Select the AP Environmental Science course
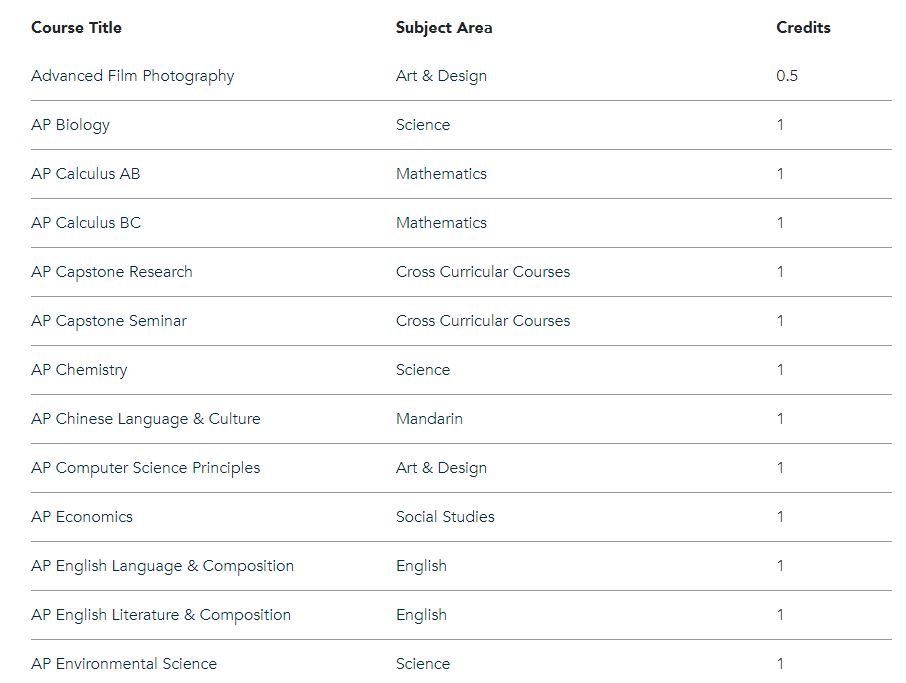The height and width of the screenshot is (683, 906). coord(123,664)
